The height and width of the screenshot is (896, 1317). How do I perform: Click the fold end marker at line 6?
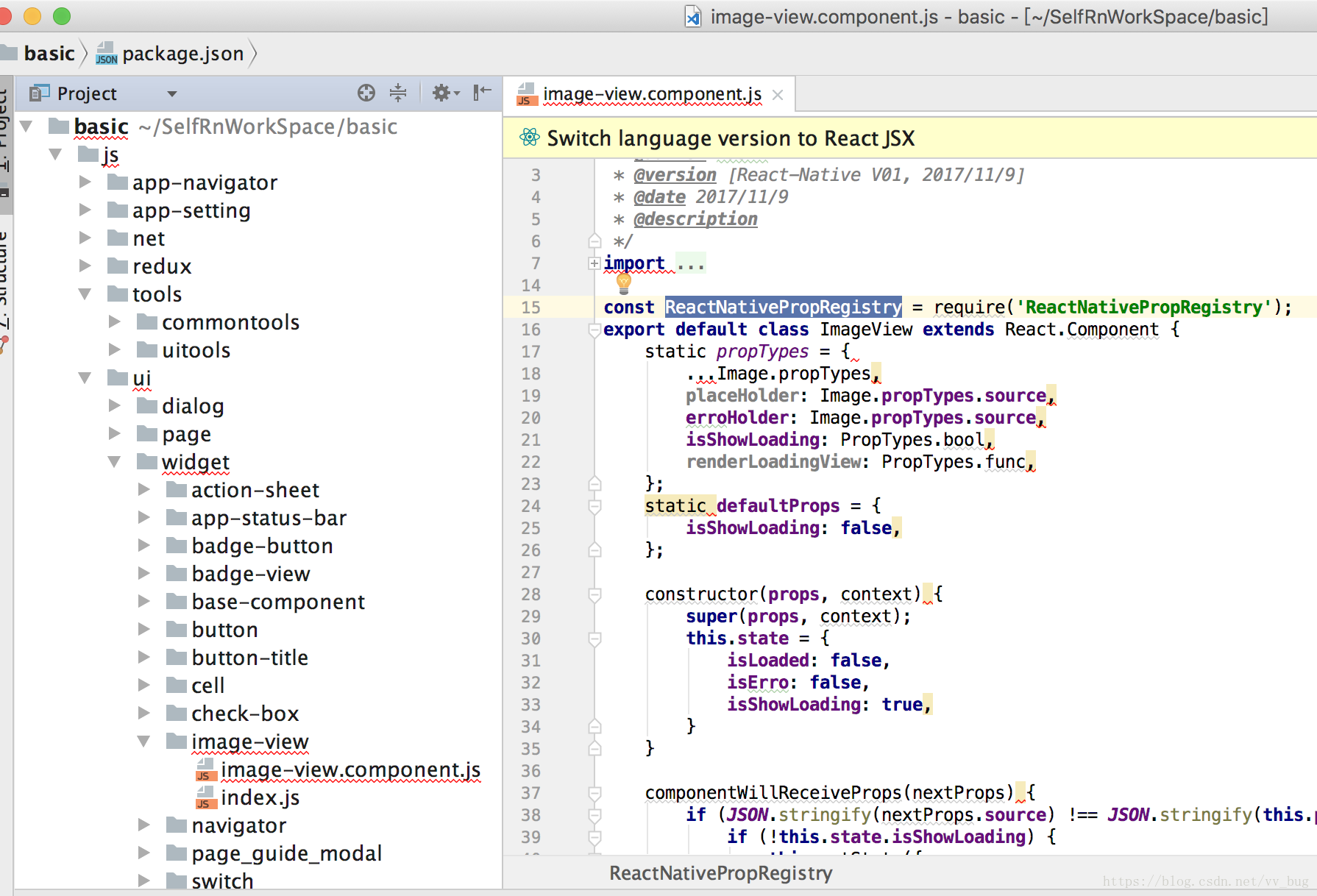(594, 241)
